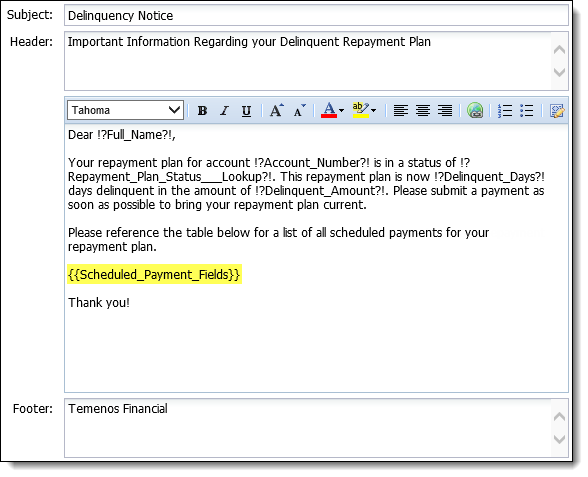Open the insert field editor icon
The width and height of the screenshot is (588, 477).
[x=557, y=111]
